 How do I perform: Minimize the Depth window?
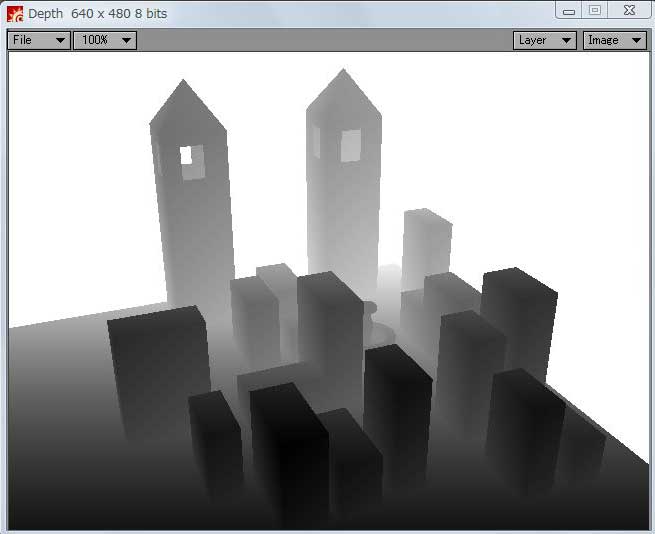coord(569,11)
